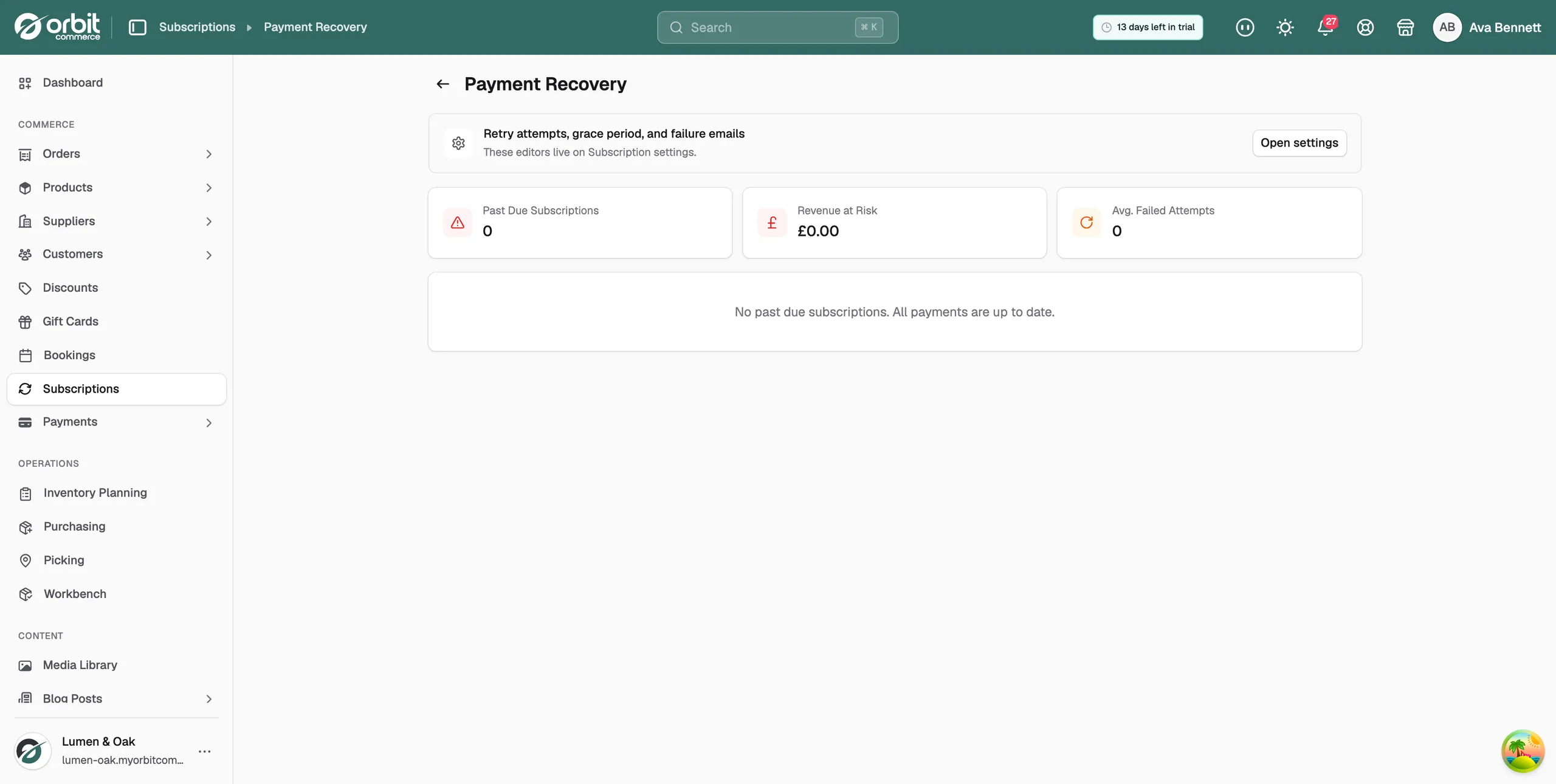Image resolution: width=1556 pixels, height=784 pixels.
Task: Click the Gift Cards gift icon
Action: click(25, 322)
